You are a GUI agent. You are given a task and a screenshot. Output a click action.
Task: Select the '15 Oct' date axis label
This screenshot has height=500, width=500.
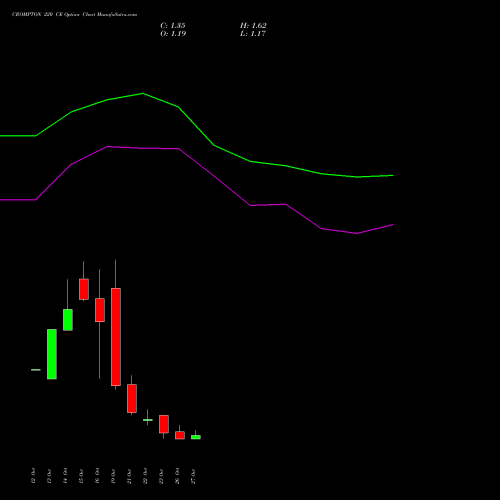pyautogui.click(x=81, y=476)
